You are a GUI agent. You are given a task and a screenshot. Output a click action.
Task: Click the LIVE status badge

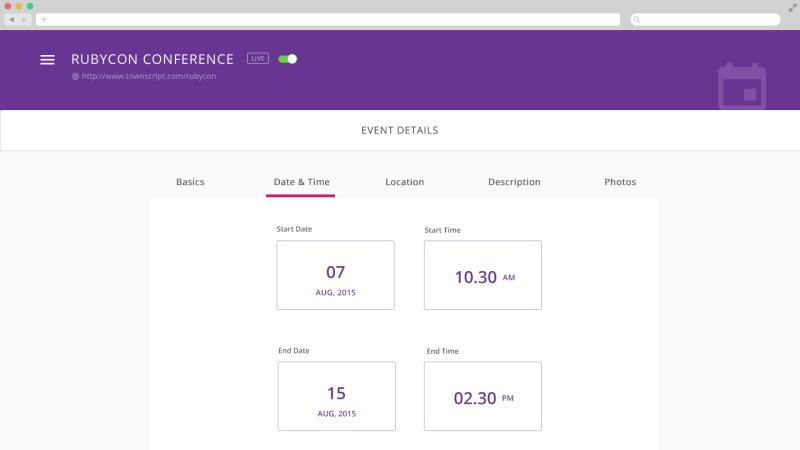tap(258, 59)
